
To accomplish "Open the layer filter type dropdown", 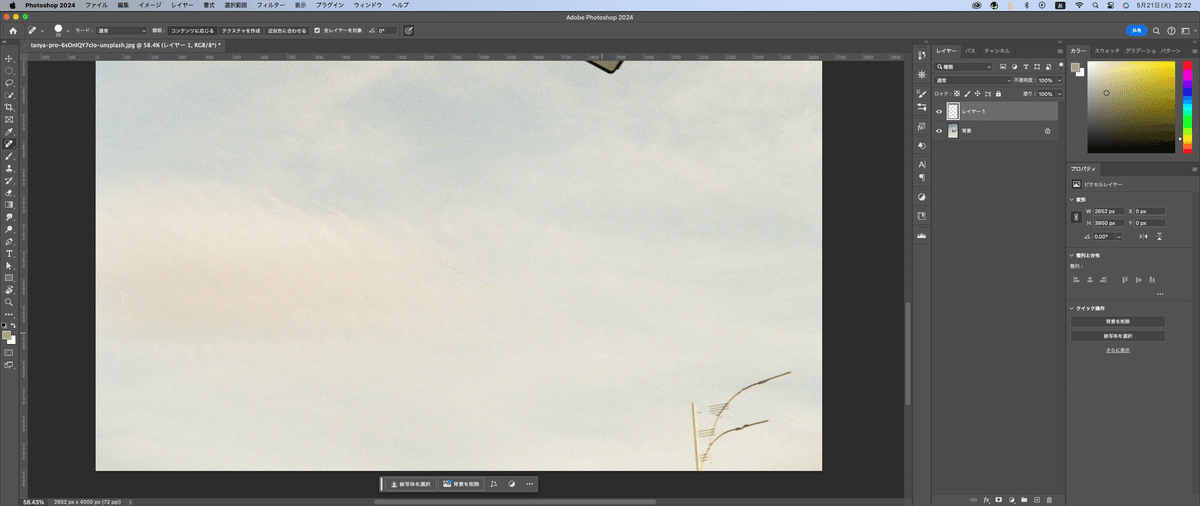I will [964, 67].
